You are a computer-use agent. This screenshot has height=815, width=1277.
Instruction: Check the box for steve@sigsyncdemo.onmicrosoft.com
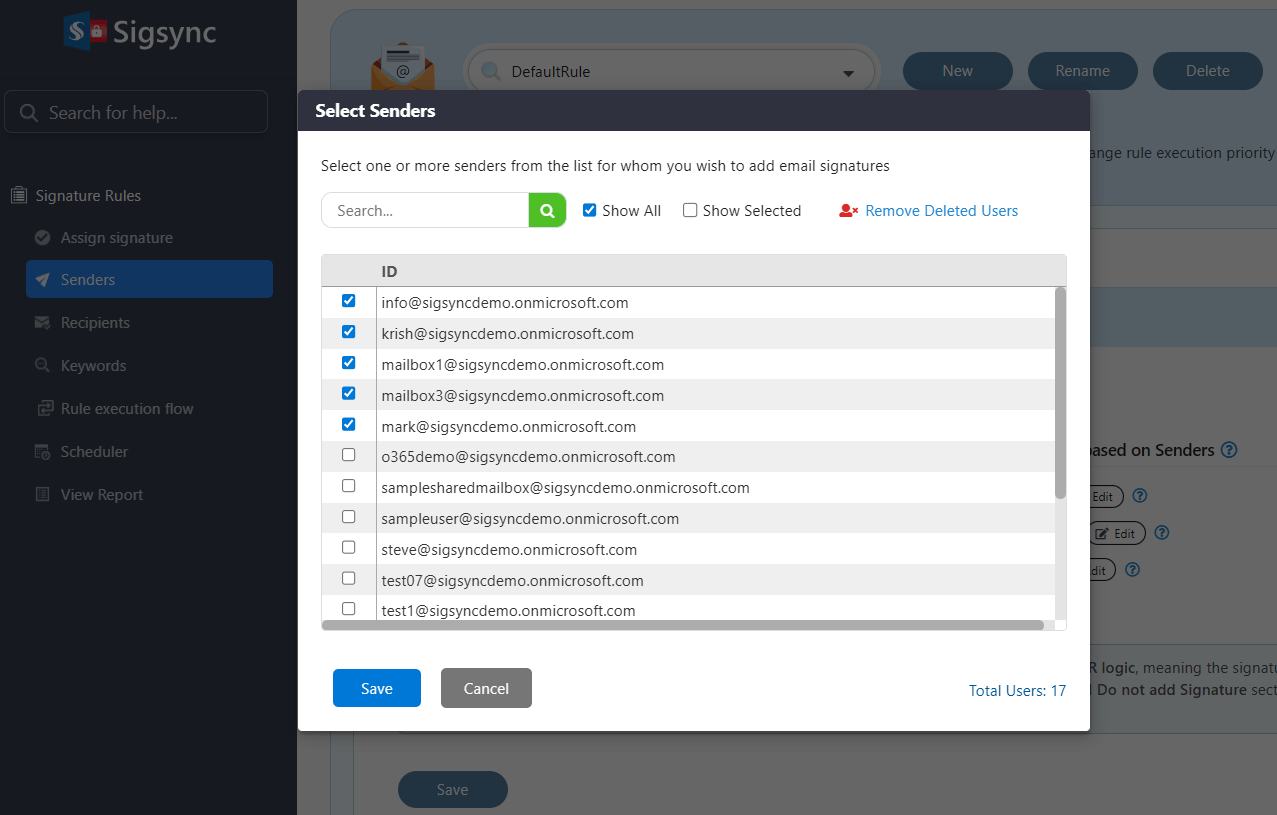click(x=349, y=548)
